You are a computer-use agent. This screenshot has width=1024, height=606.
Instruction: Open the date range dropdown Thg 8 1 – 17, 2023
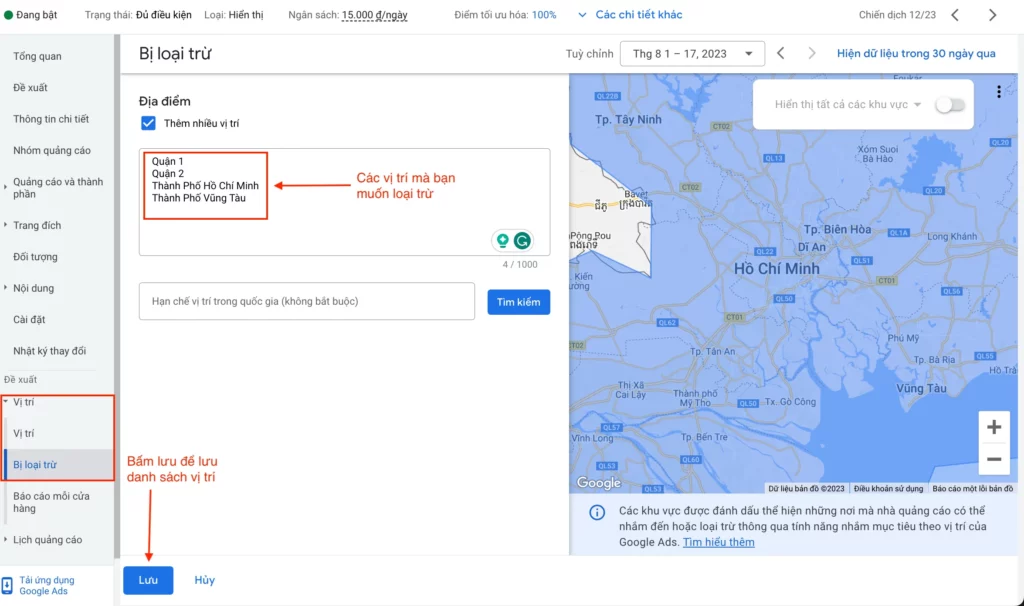[x=692, y=54]
